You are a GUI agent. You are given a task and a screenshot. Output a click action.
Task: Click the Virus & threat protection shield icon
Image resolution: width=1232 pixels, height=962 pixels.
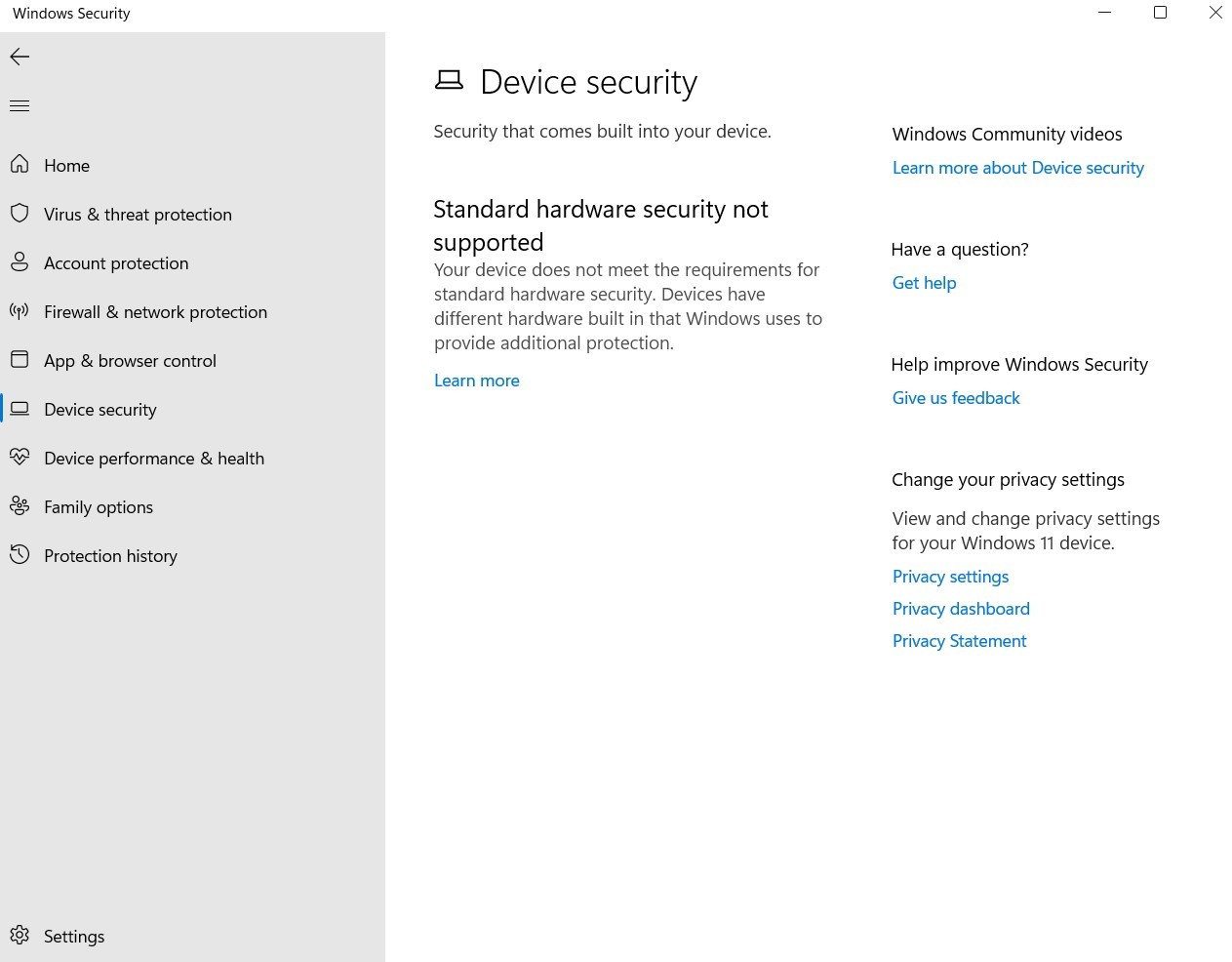[x=20, y=213]
